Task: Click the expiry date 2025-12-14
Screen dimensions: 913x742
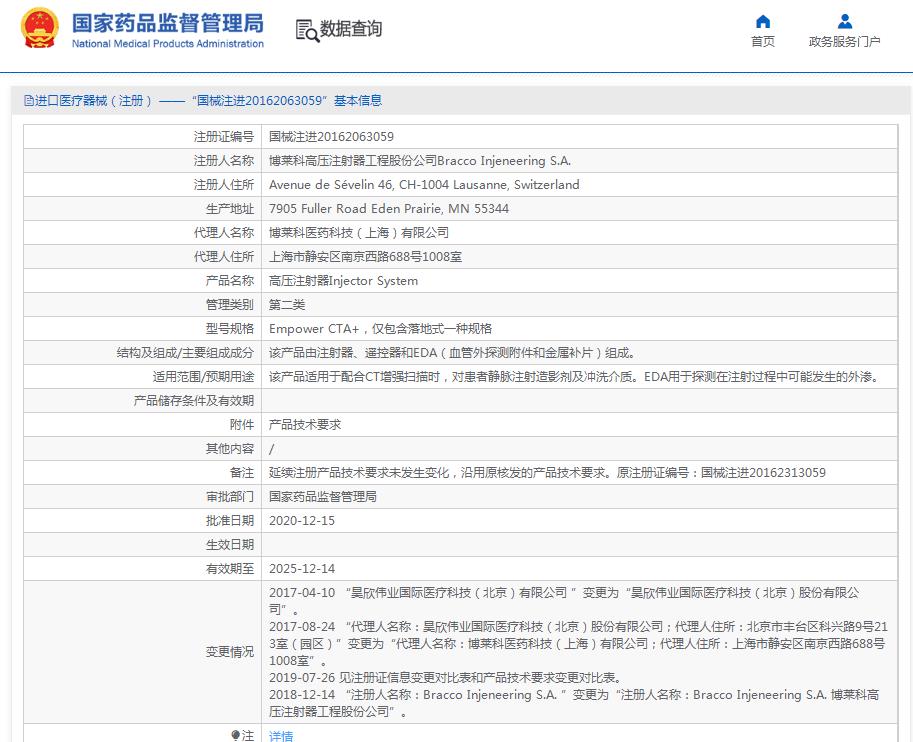Action: click(302, 569)
